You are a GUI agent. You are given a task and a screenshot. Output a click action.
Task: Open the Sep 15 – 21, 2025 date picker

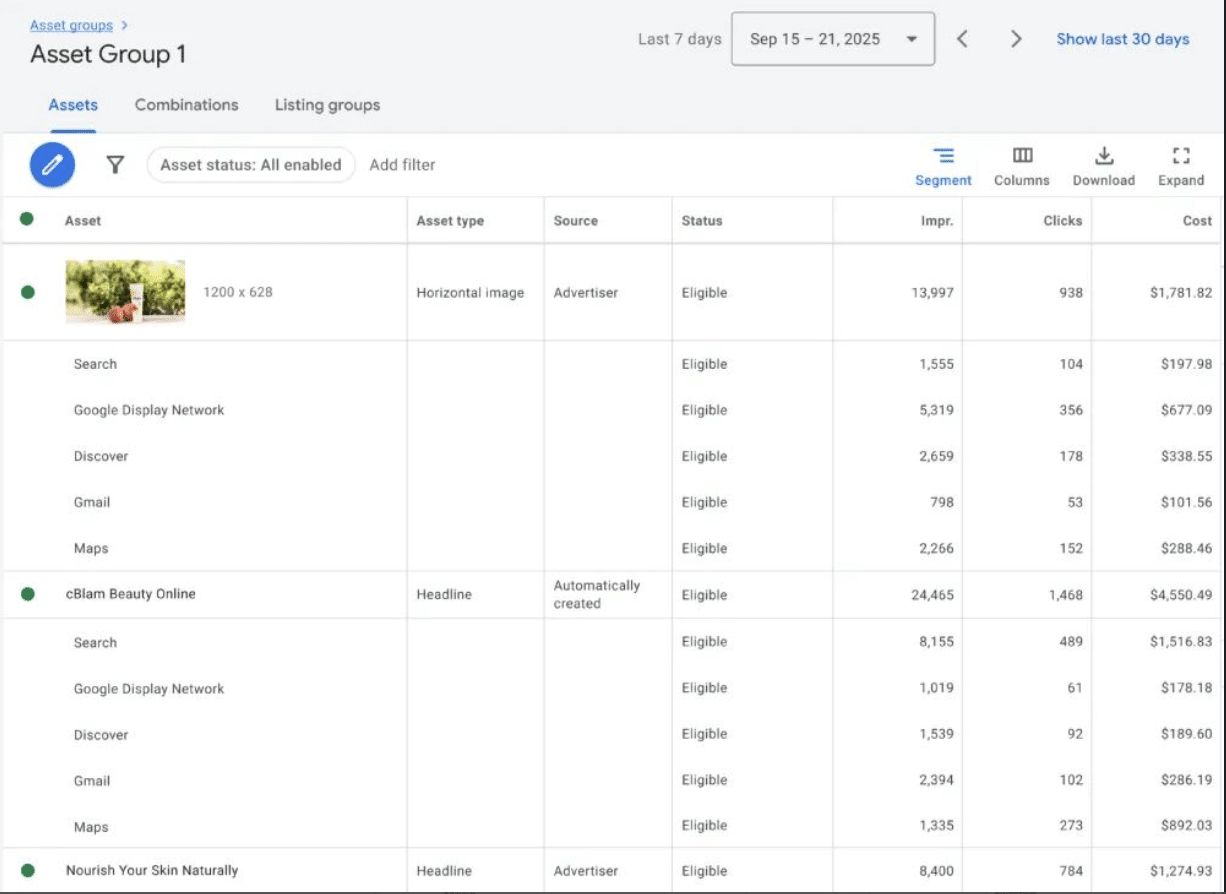click(x=833, y=38)
